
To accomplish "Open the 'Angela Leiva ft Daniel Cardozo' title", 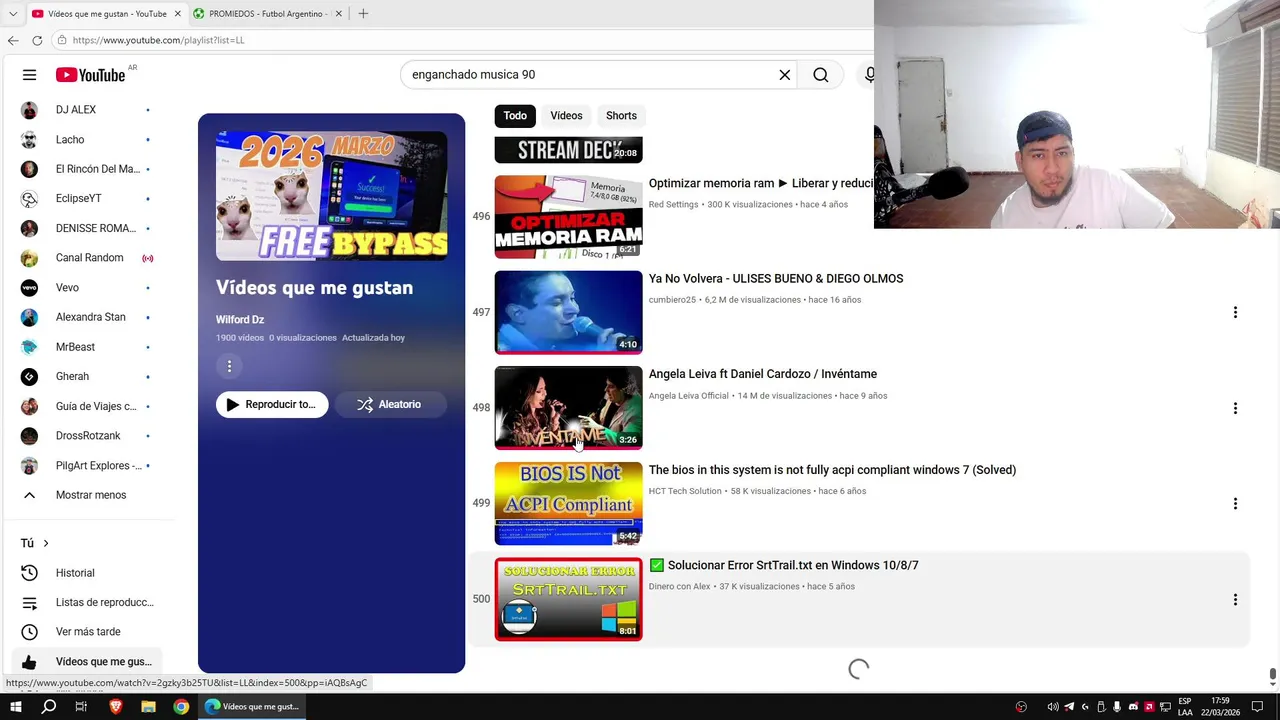I will coord(763,374).
